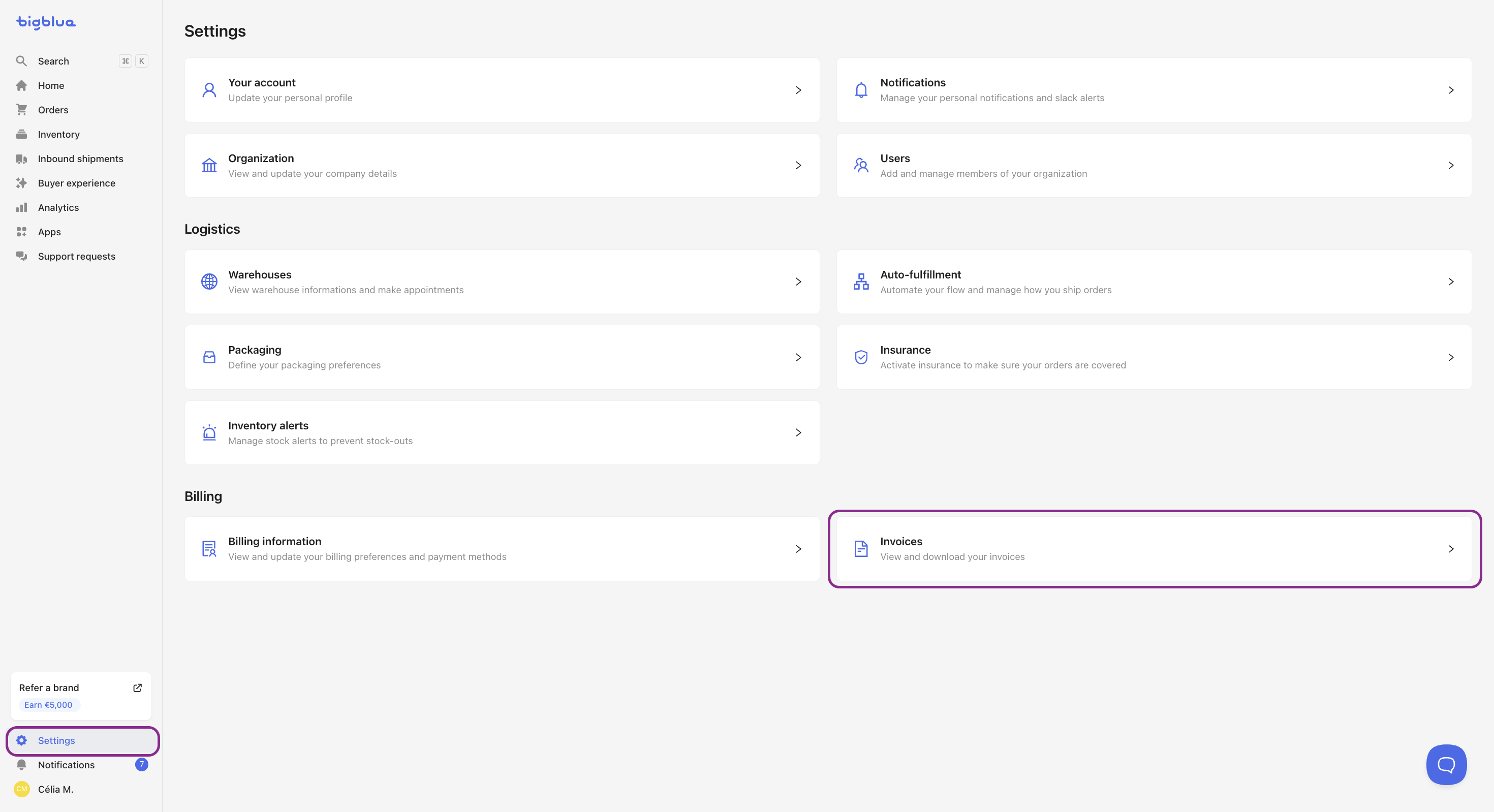Open sidebar Notifications with badge 7

click(x=66, y=764)
